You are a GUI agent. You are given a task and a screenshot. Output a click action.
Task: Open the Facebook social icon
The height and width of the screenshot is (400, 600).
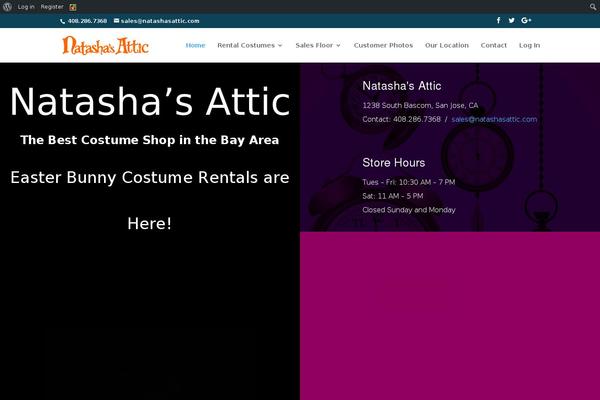click(498, 20)
